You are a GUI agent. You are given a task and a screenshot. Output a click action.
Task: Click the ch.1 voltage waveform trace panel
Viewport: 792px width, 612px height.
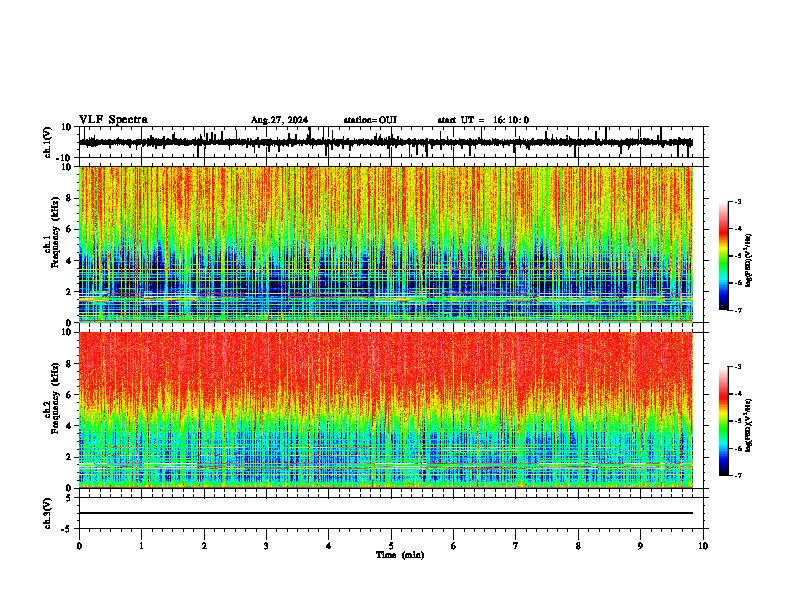(x=391, y=142)
